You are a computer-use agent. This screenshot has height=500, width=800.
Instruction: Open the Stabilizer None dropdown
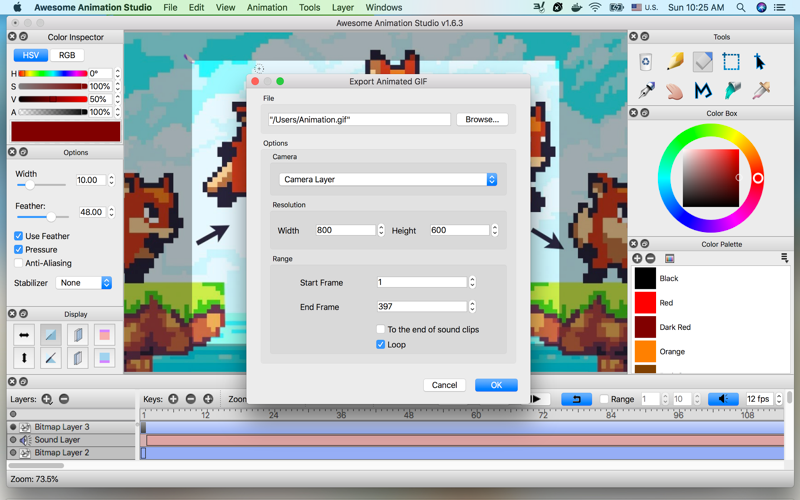(84, 283)
